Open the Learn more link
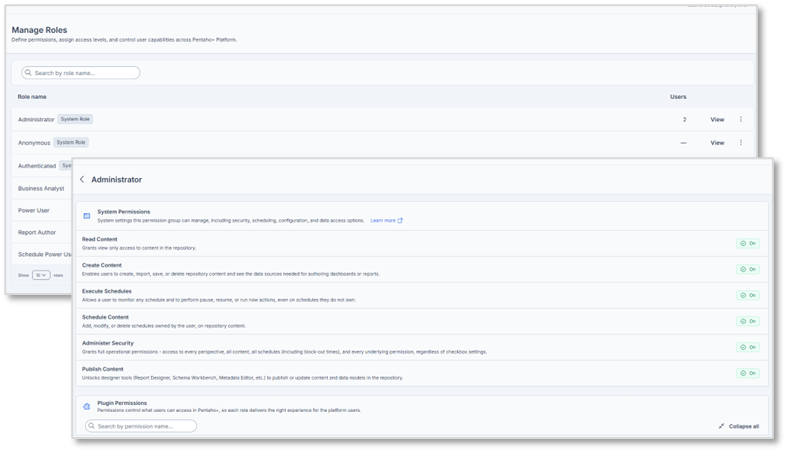 point(386,220)
